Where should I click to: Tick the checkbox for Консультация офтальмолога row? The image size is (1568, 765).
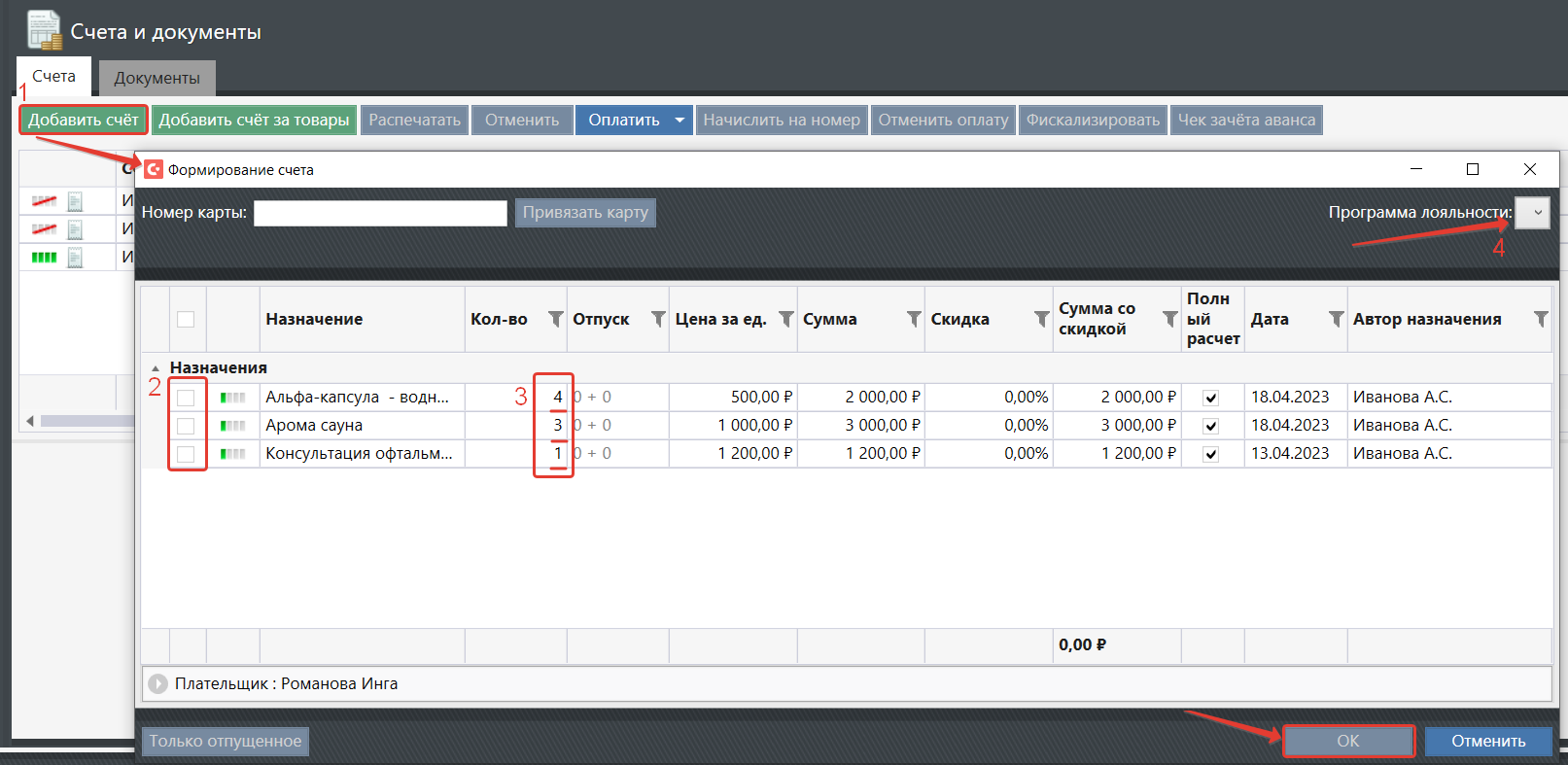186,454
